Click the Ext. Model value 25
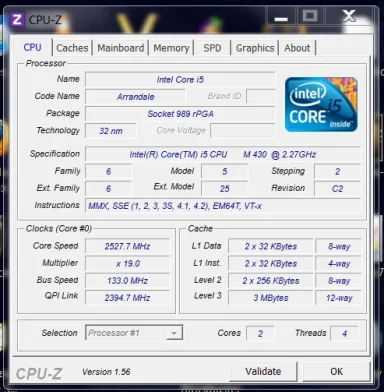 tap(224, 189)
